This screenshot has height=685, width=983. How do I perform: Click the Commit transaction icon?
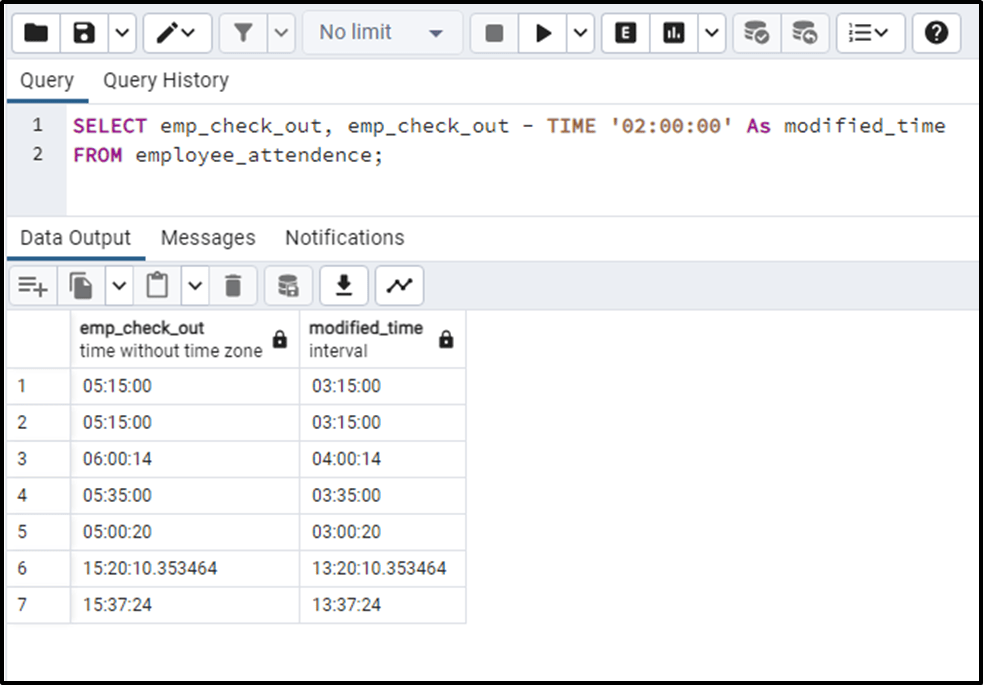(756, 32)
